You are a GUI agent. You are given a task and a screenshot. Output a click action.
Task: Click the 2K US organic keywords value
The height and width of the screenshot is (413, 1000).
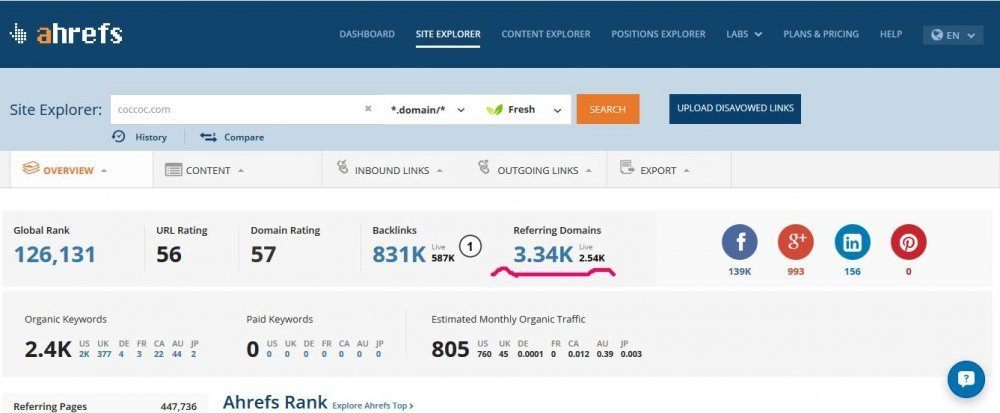pos(84,354)
